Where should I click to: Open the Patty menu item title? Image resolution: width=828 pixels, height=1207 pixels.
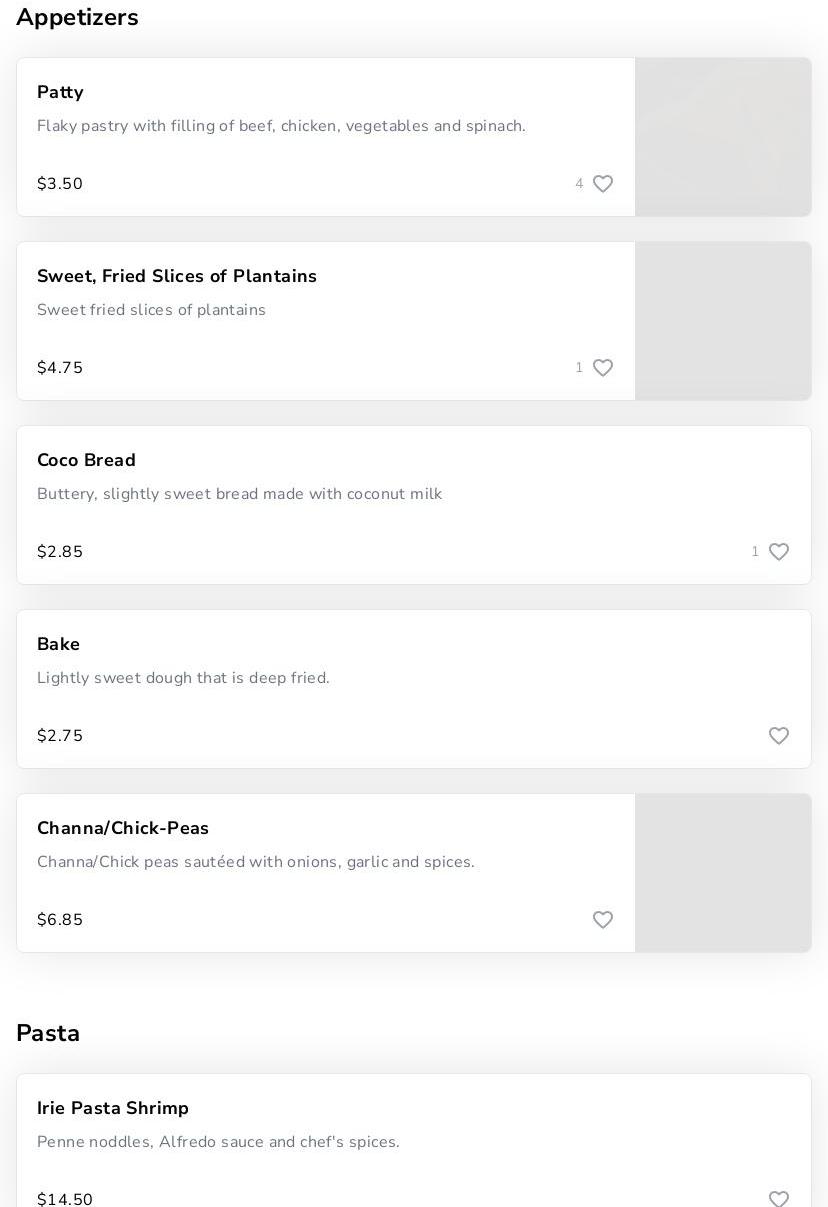(60, 93)
